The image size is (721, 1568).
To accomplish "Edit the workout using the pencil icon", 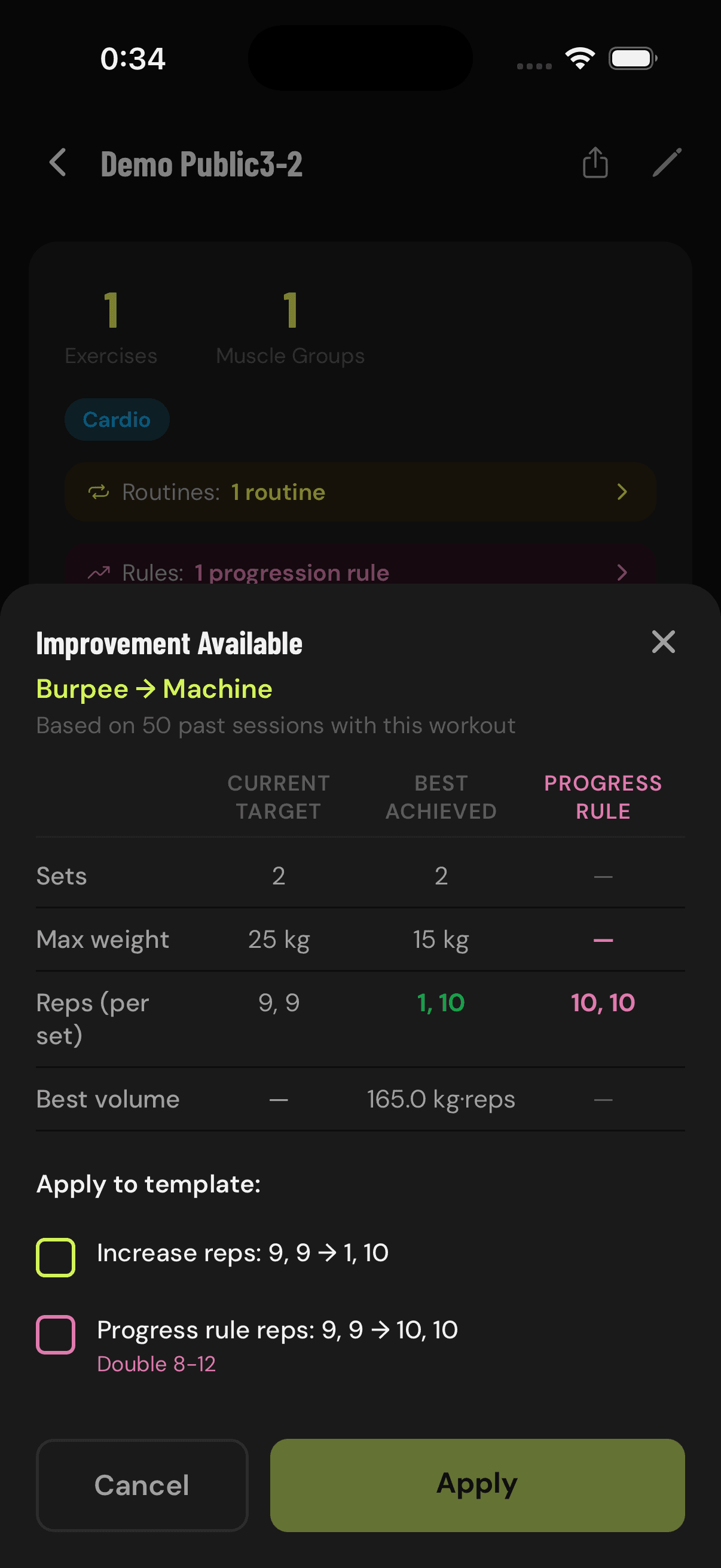I will point(667,163).
